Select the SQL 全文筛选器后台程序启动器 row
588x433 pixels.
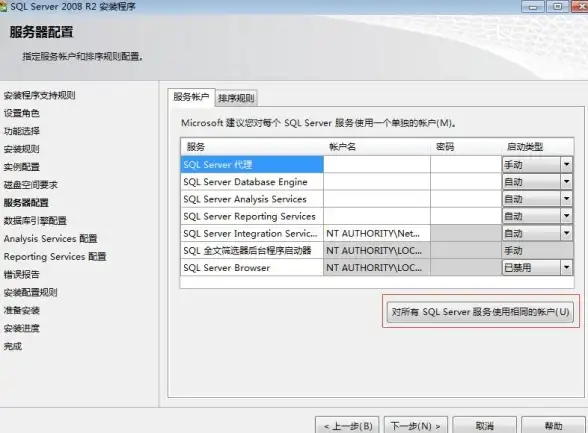click(252, 250)
